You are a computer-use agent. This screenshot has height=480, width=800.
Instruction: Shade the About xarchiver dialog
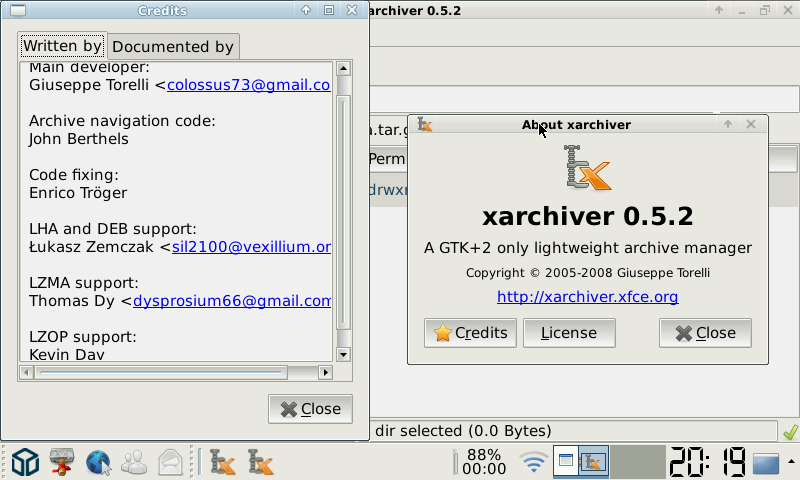(x=728, y=124)
